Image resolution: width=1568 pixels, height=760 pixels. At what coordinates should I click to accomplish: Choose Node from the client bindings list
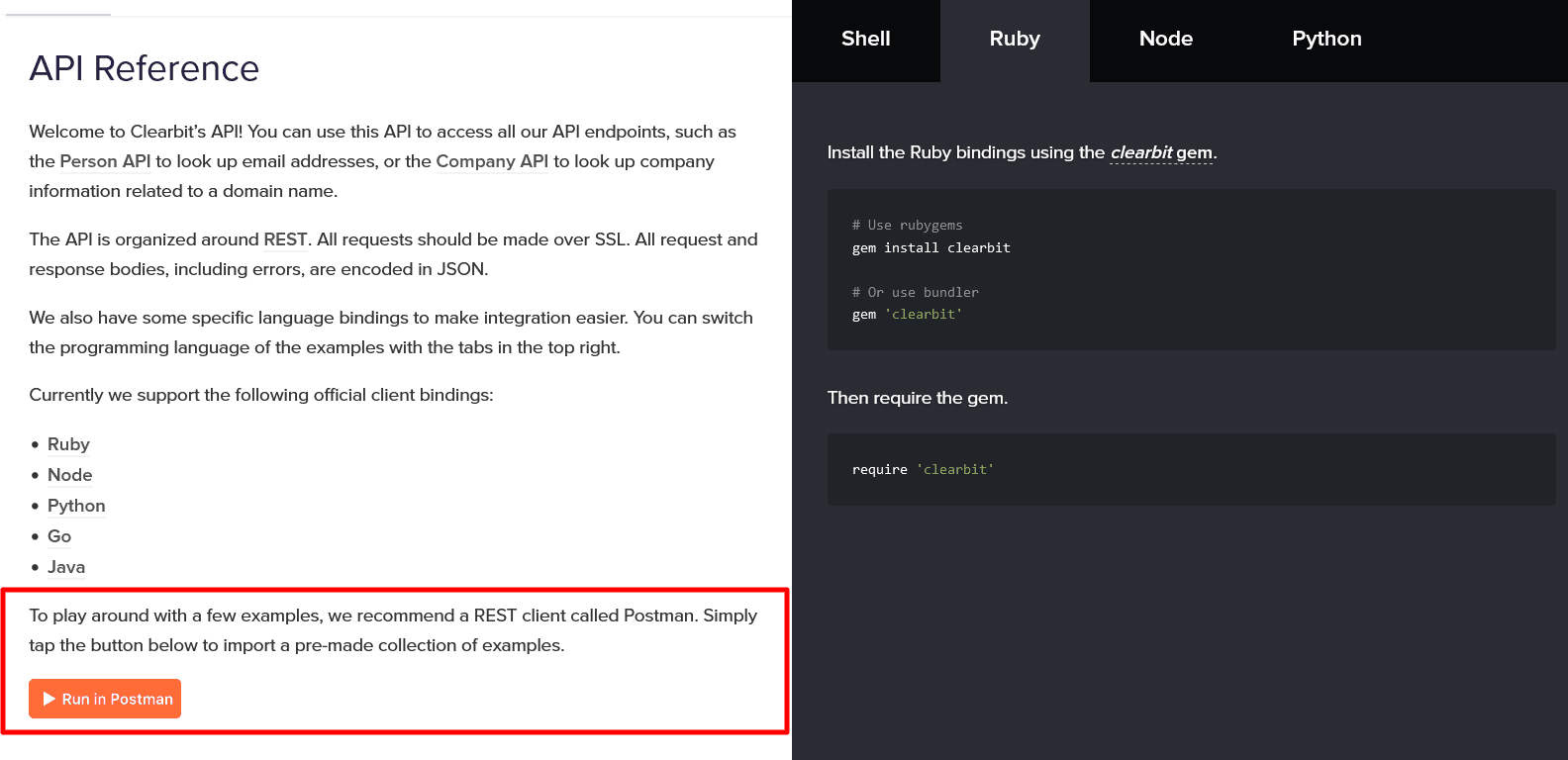coord(69,475)
